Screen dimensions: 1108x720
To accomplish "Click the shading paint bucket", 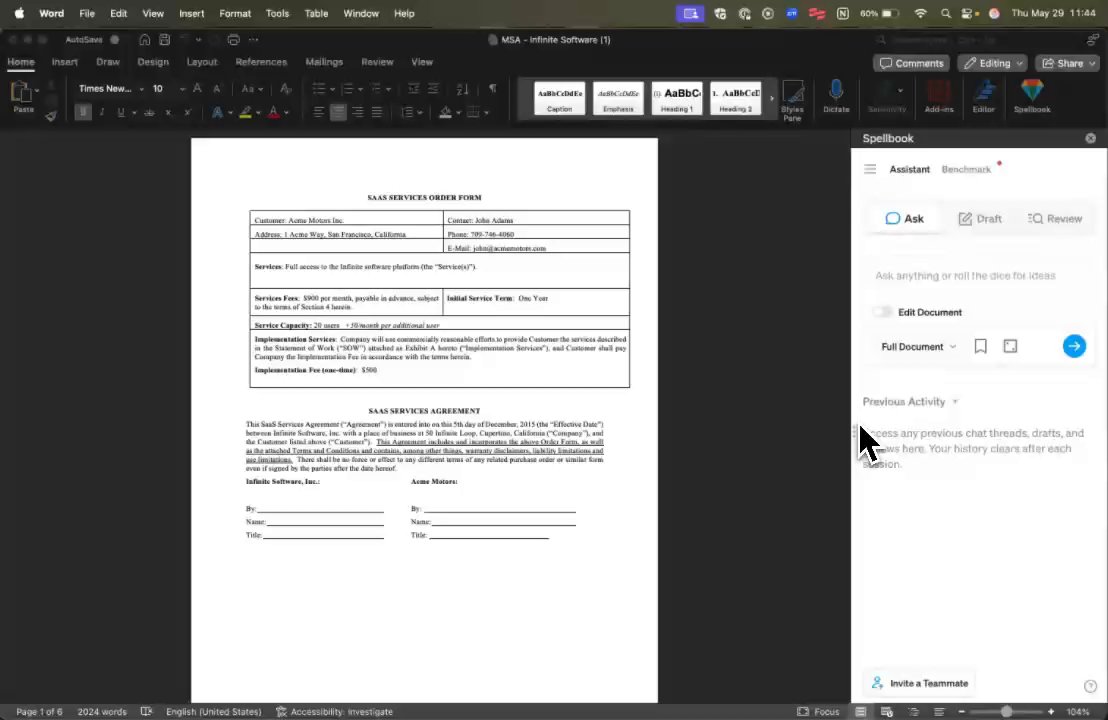I will pyautogui.click(x=445, y=112).
